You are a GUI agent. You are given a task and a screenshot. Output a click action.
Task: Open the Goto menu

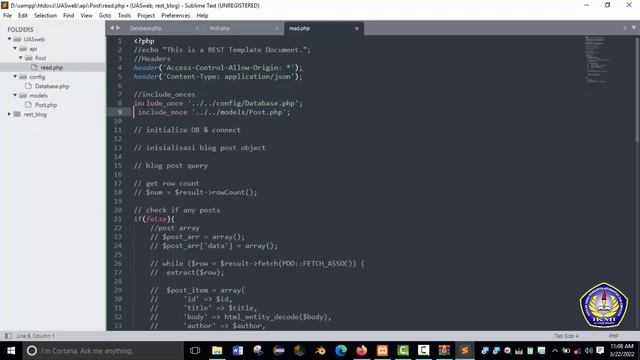click(105, 16)
